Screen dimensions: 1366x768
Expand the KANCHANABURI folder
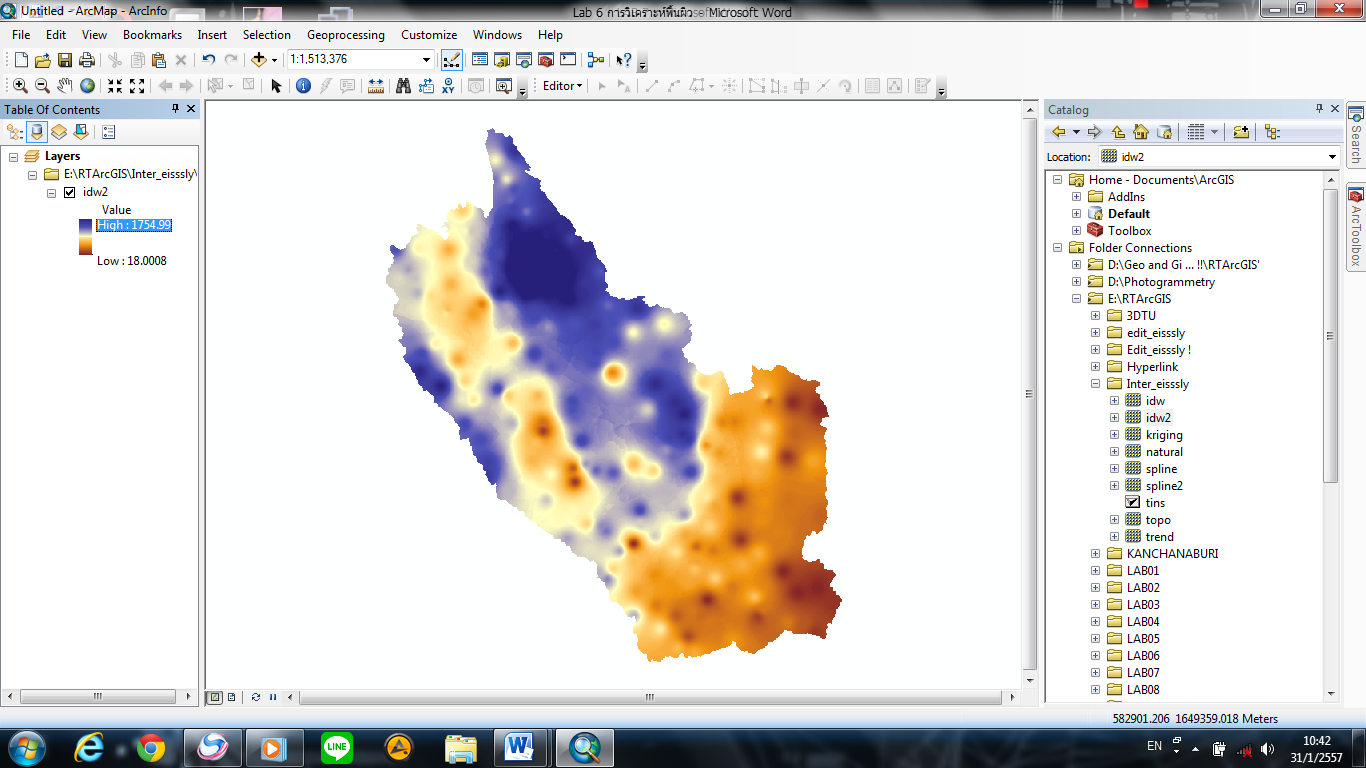pyautogui.click(x=1095, y=554)
